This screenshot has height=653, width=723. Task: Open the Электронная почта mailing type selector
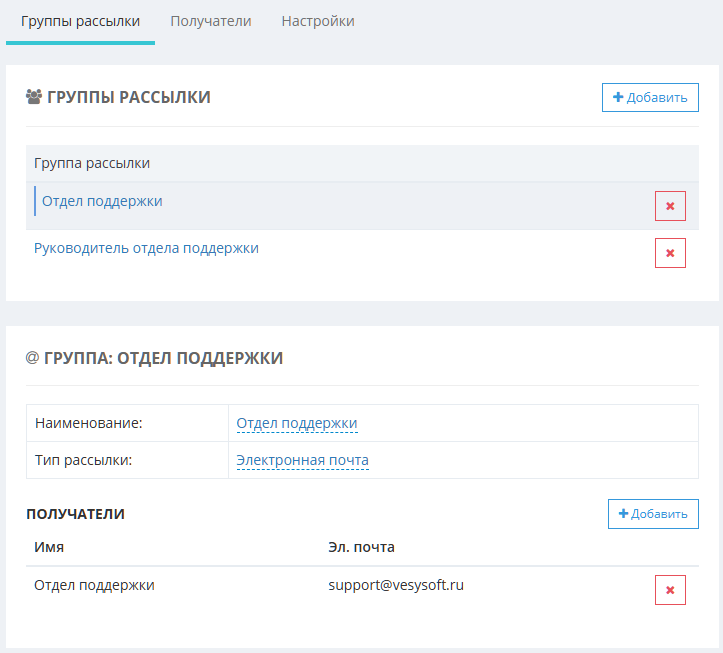point(302,461)
